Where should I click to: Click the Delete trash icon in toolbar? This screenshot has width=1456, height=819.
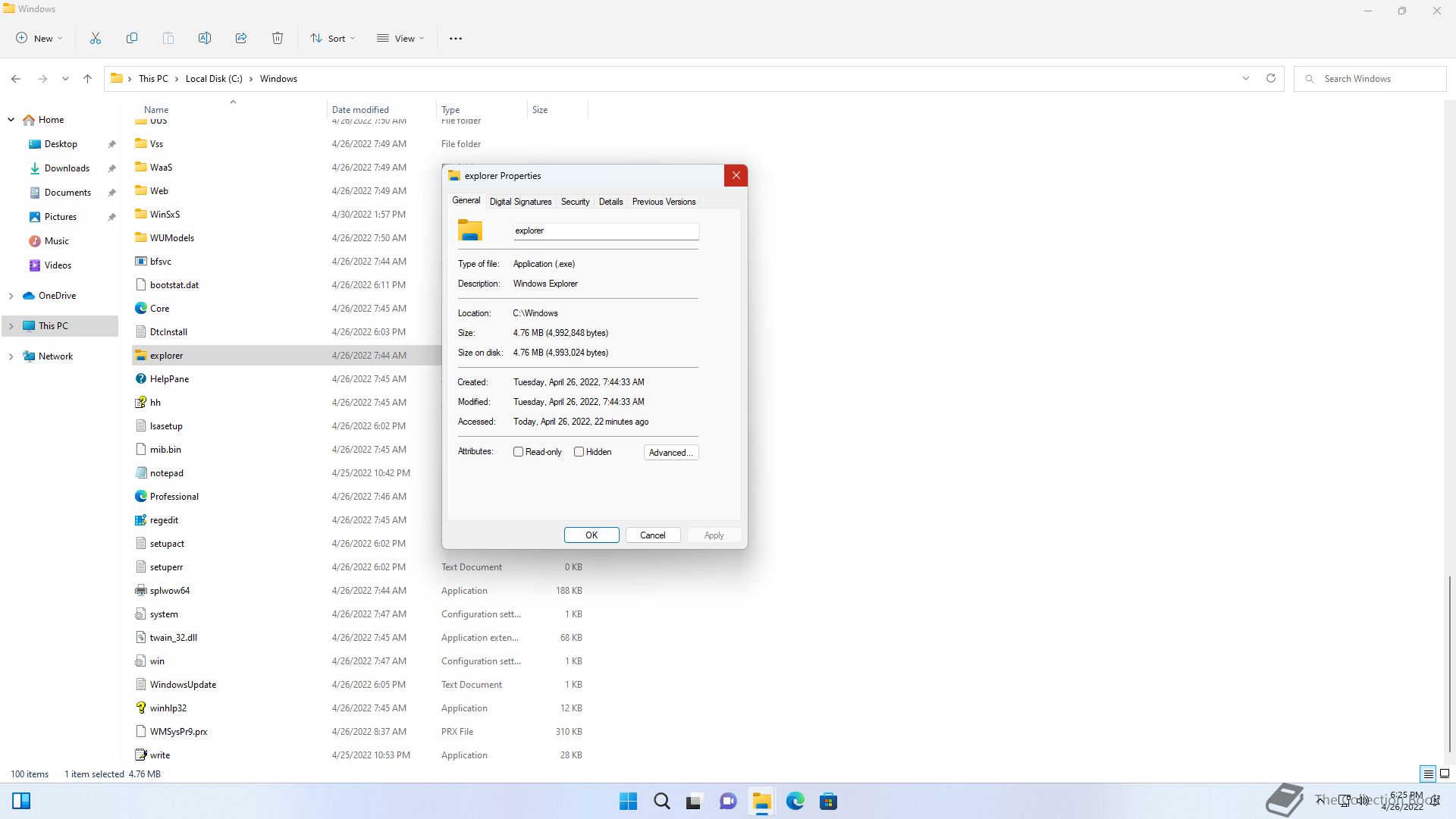coord(278,38)
